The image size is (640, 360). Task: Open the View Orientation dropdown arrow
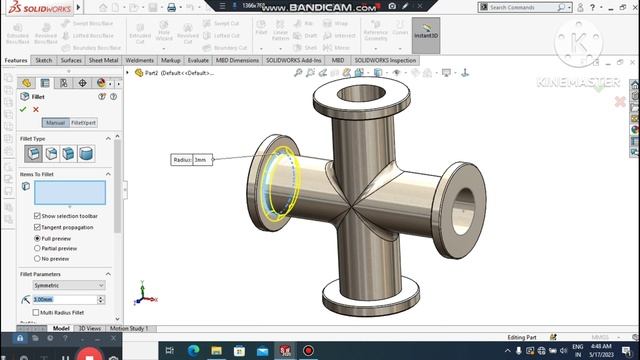pos(367,73)
